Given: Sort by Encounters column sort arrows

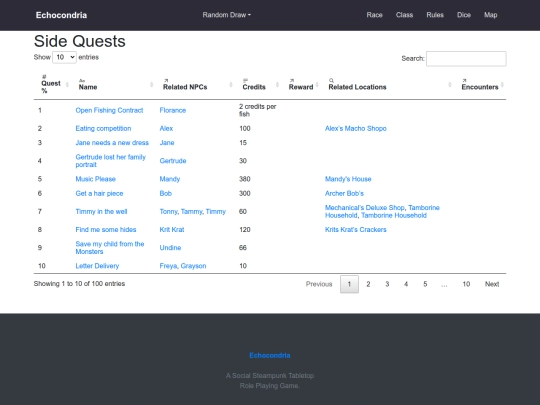Looking at the screenshot, I should pos(502,85).
